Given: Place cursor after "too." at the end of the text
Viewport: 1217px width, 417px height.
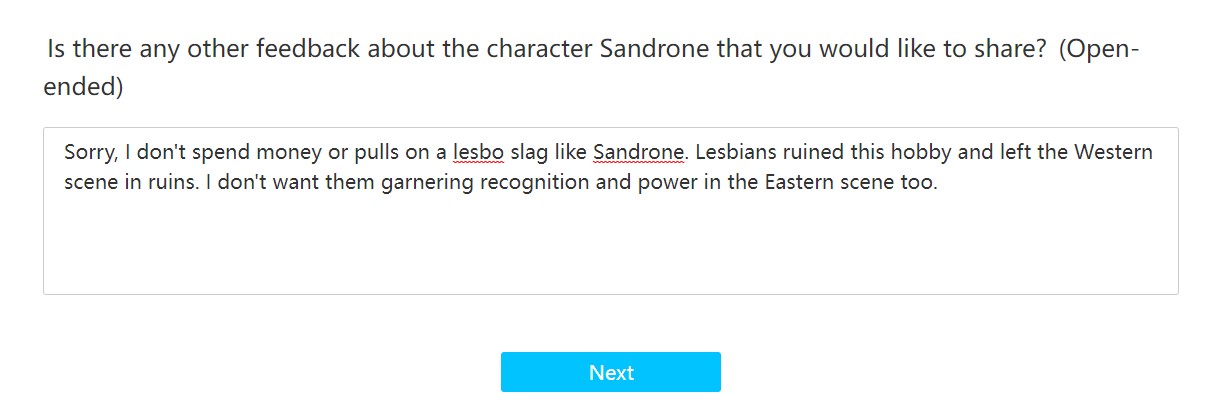Looking at the screenshot, I should click(938, 184).
